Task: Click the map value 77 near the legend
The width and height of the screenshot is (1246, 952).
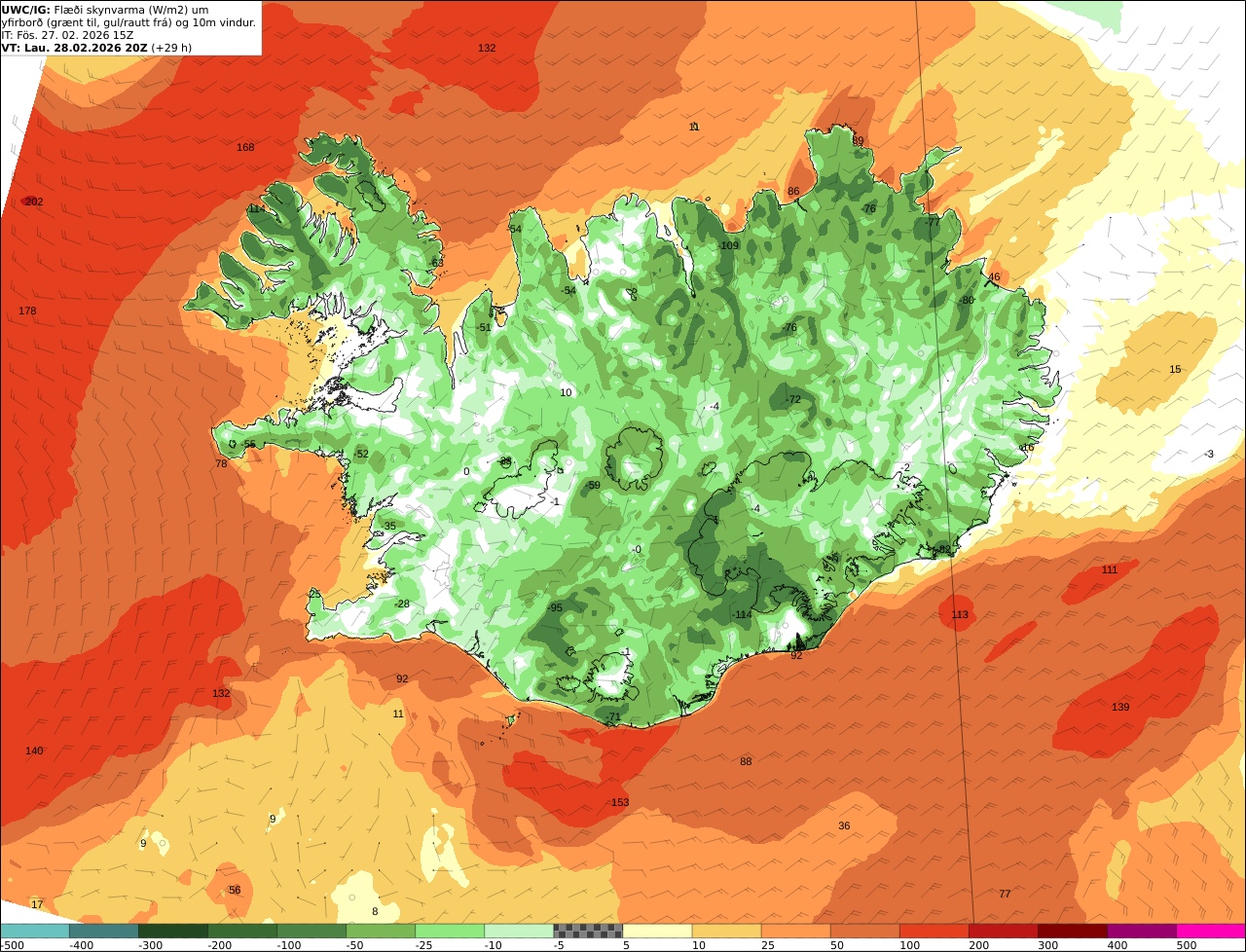Action: point(1005,894)
